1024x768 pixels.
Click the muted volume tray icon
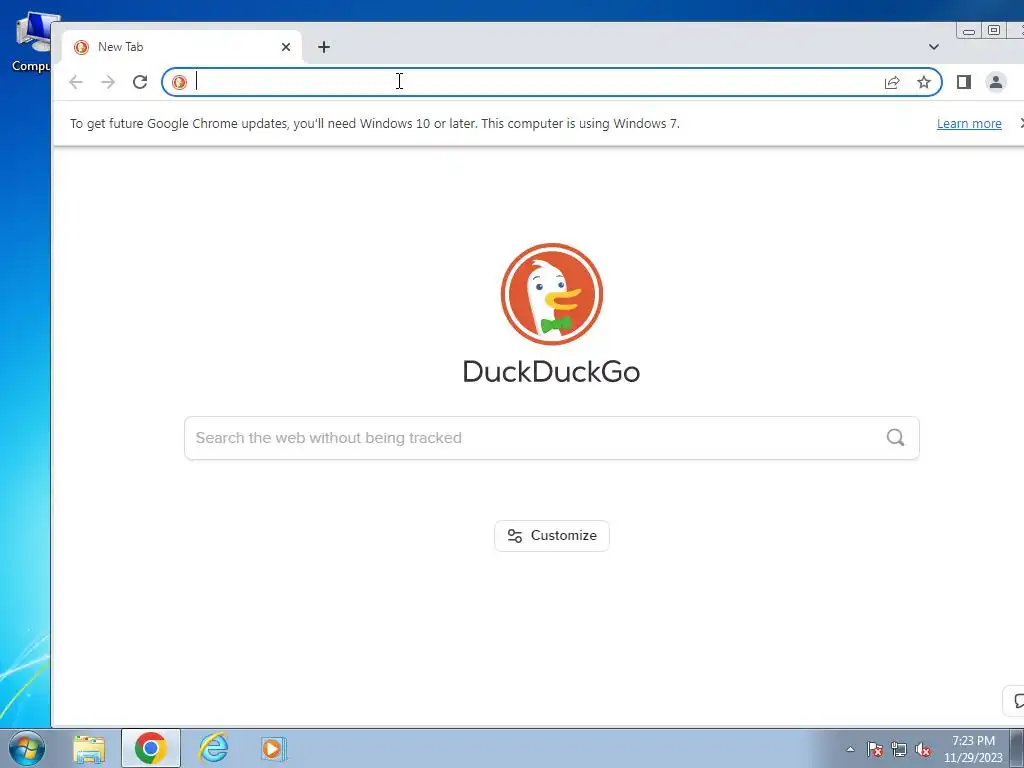(x=923, y=749)
